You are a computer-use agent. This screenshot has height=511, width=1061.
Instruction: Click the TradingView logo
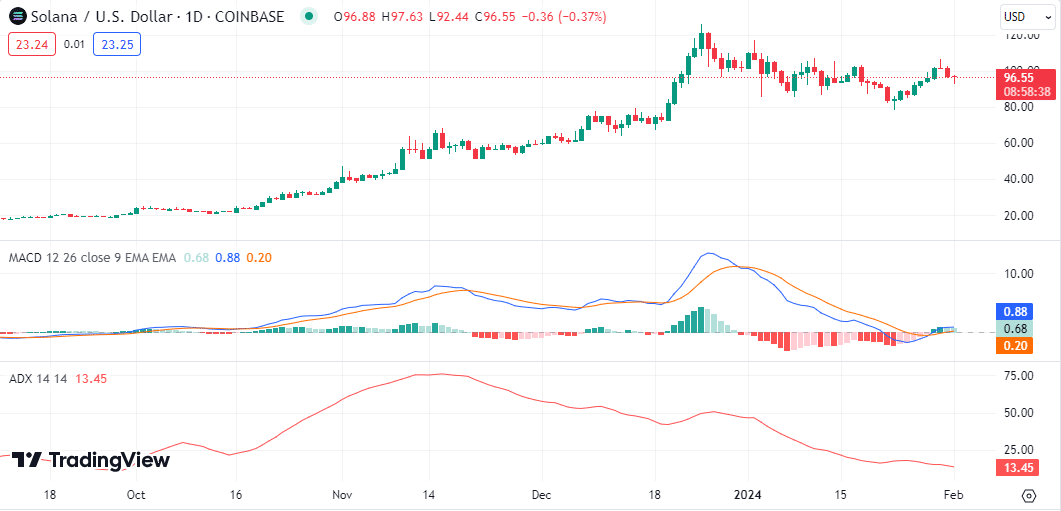(x=91, y=460)
